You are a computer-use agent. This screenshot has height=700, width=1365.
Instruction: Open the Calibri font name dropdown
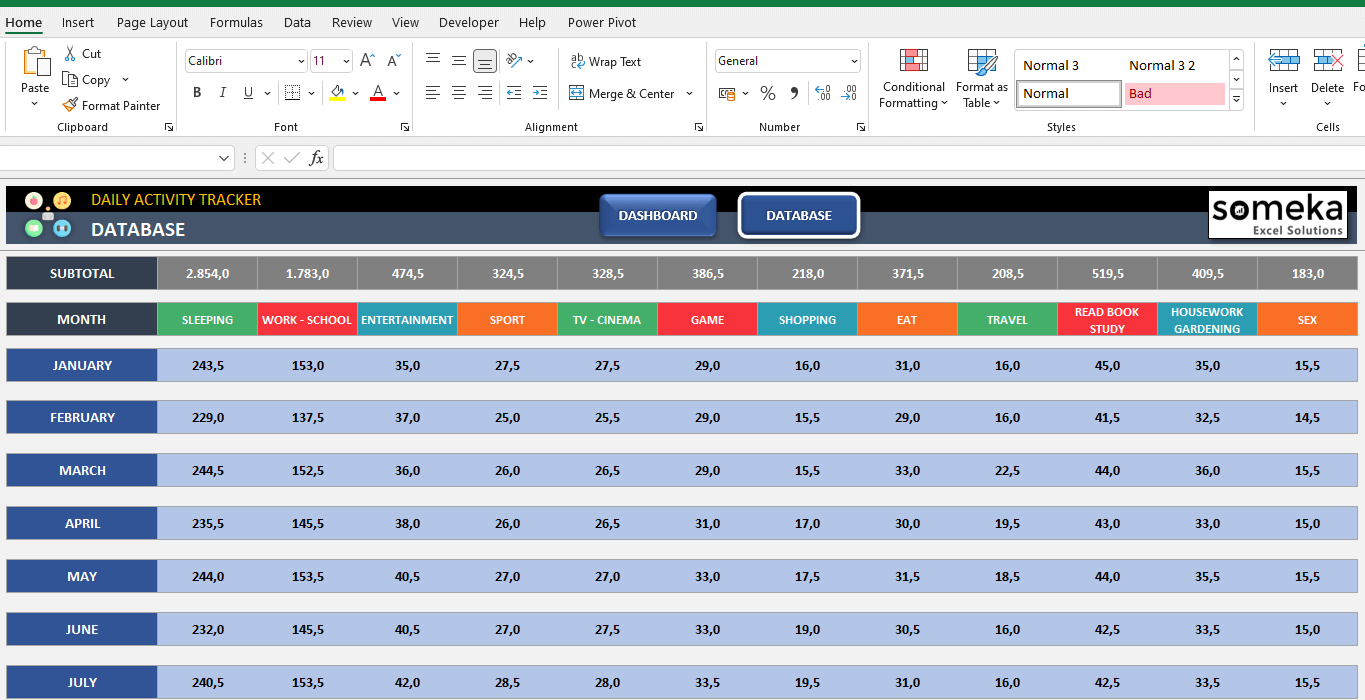point(301,61)
